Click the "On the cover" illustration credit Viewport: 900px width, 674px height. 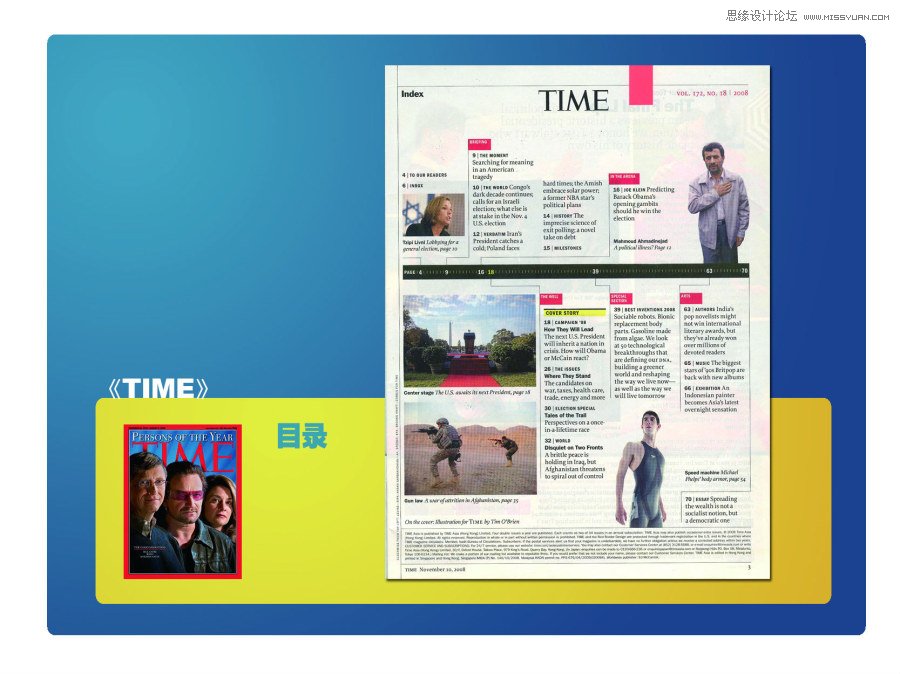click(462, 522)
